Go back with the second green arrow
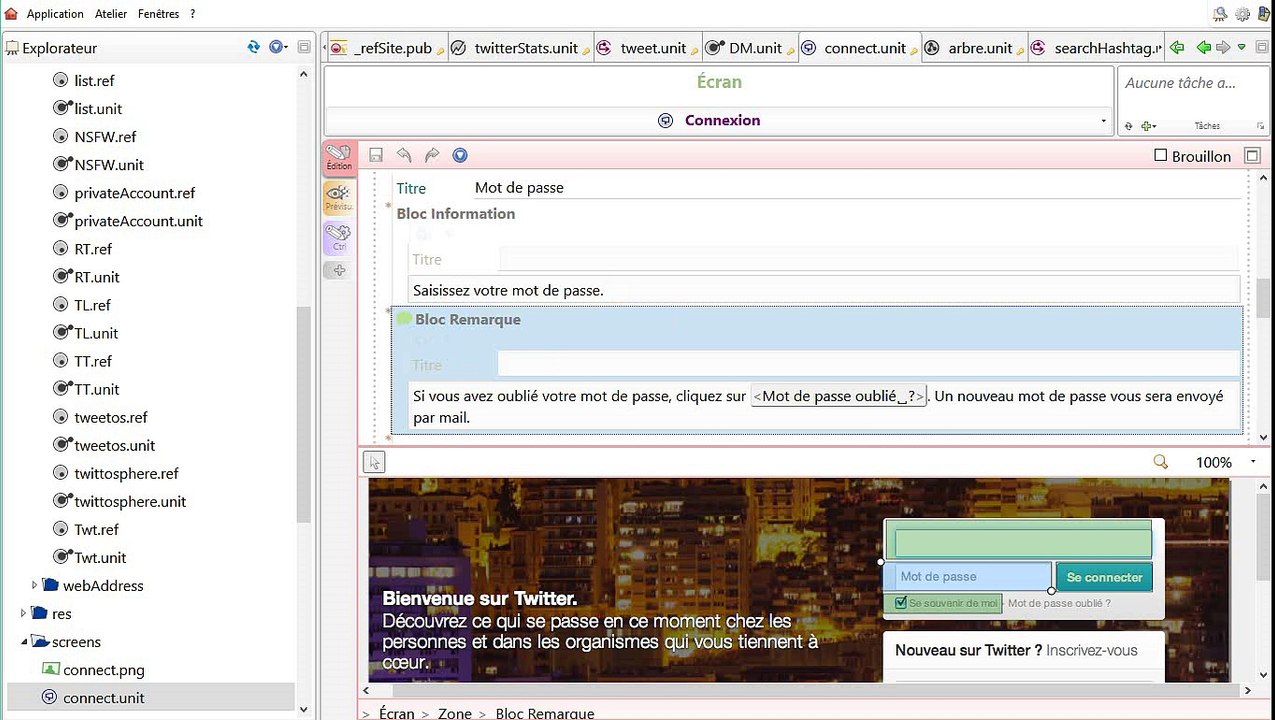1275x720 pixels. (x=1204, y=47)
